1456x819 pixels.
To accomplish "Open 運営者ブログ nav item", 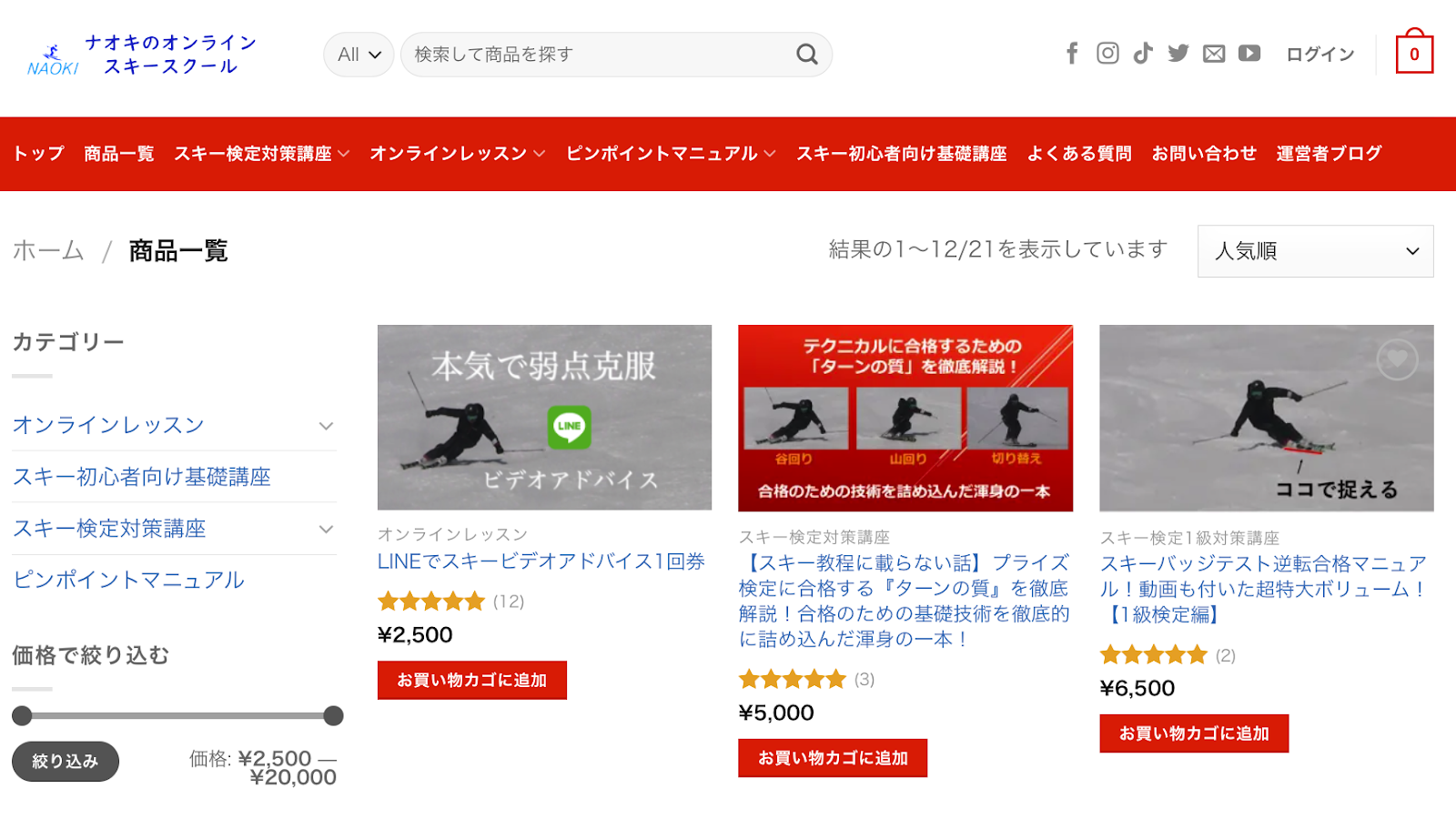I will (1329, 154).
